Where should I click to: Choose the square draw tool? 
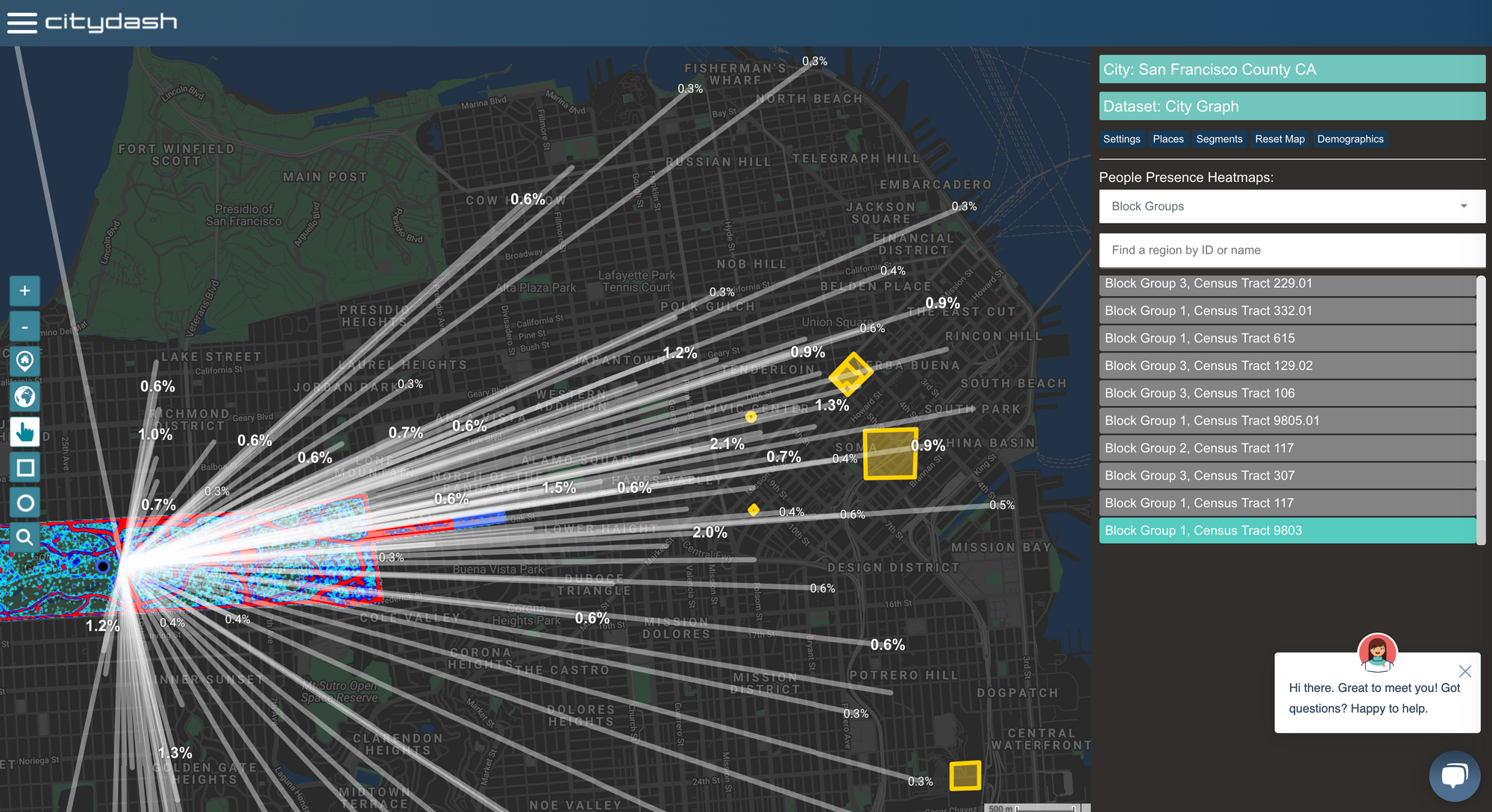[25, 468]
